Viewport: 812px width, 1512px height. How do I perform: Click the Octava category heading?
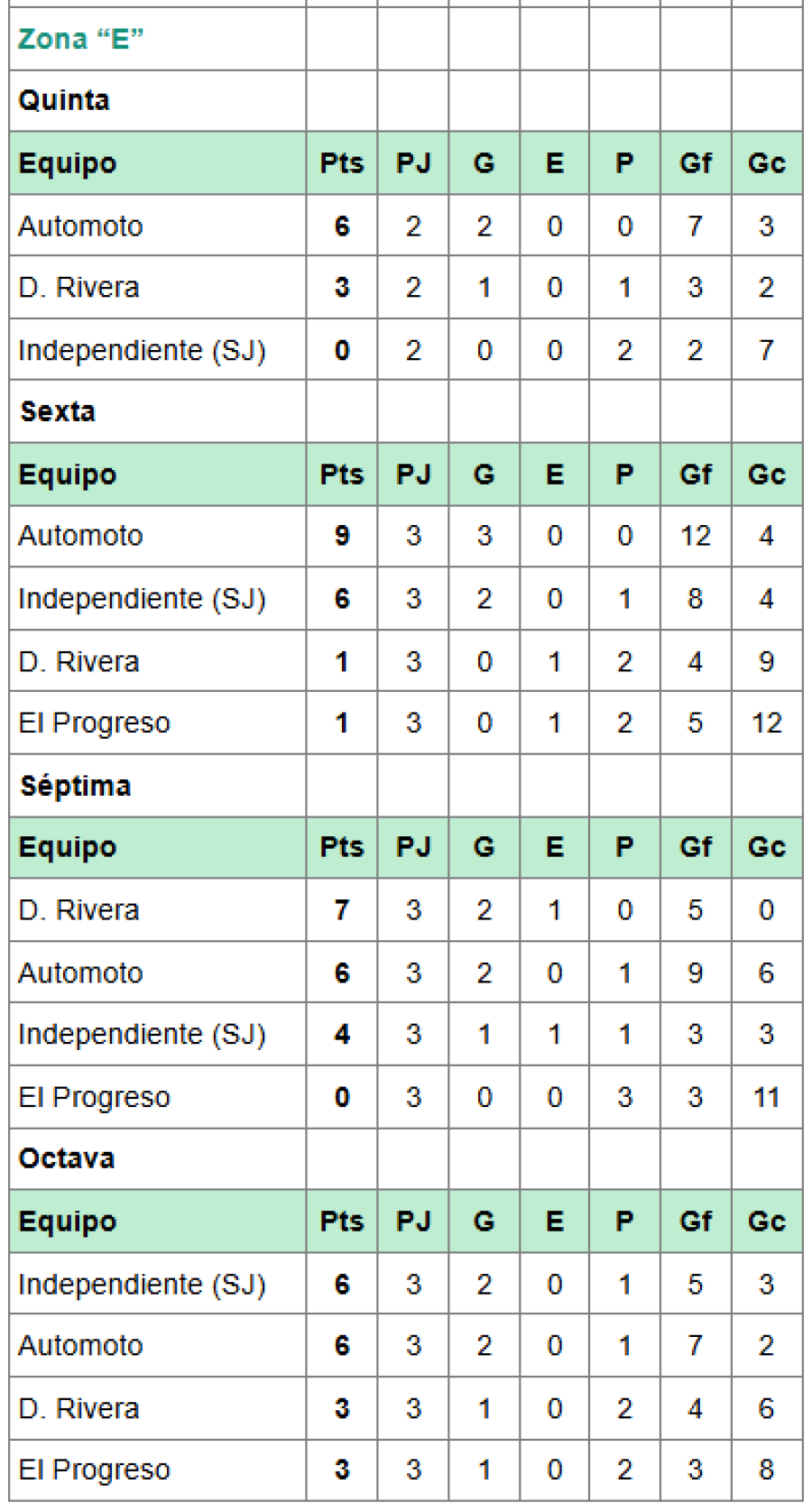point(67,1158)
